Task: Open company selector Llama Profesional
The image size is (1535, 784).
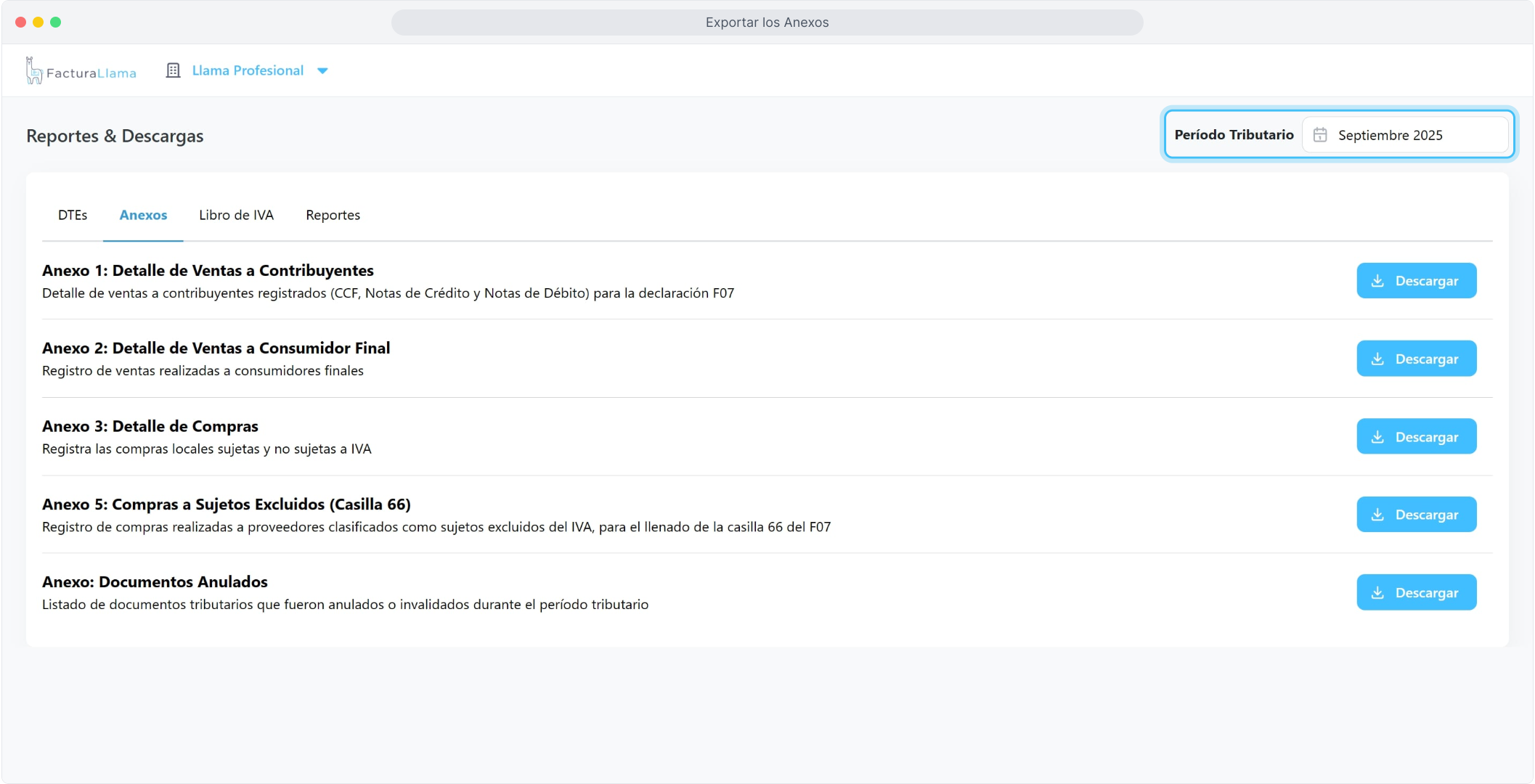Action: [248, 70]
